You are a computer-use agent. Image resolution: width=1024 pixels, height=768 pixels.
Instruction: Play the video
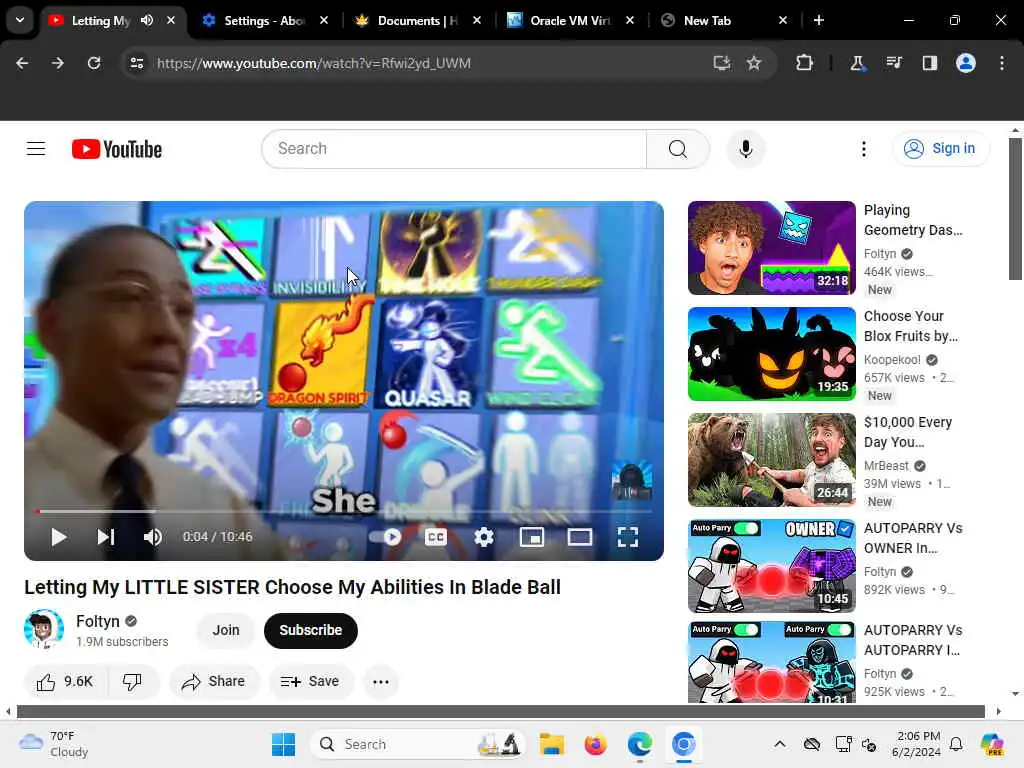(x=58, y=537)
